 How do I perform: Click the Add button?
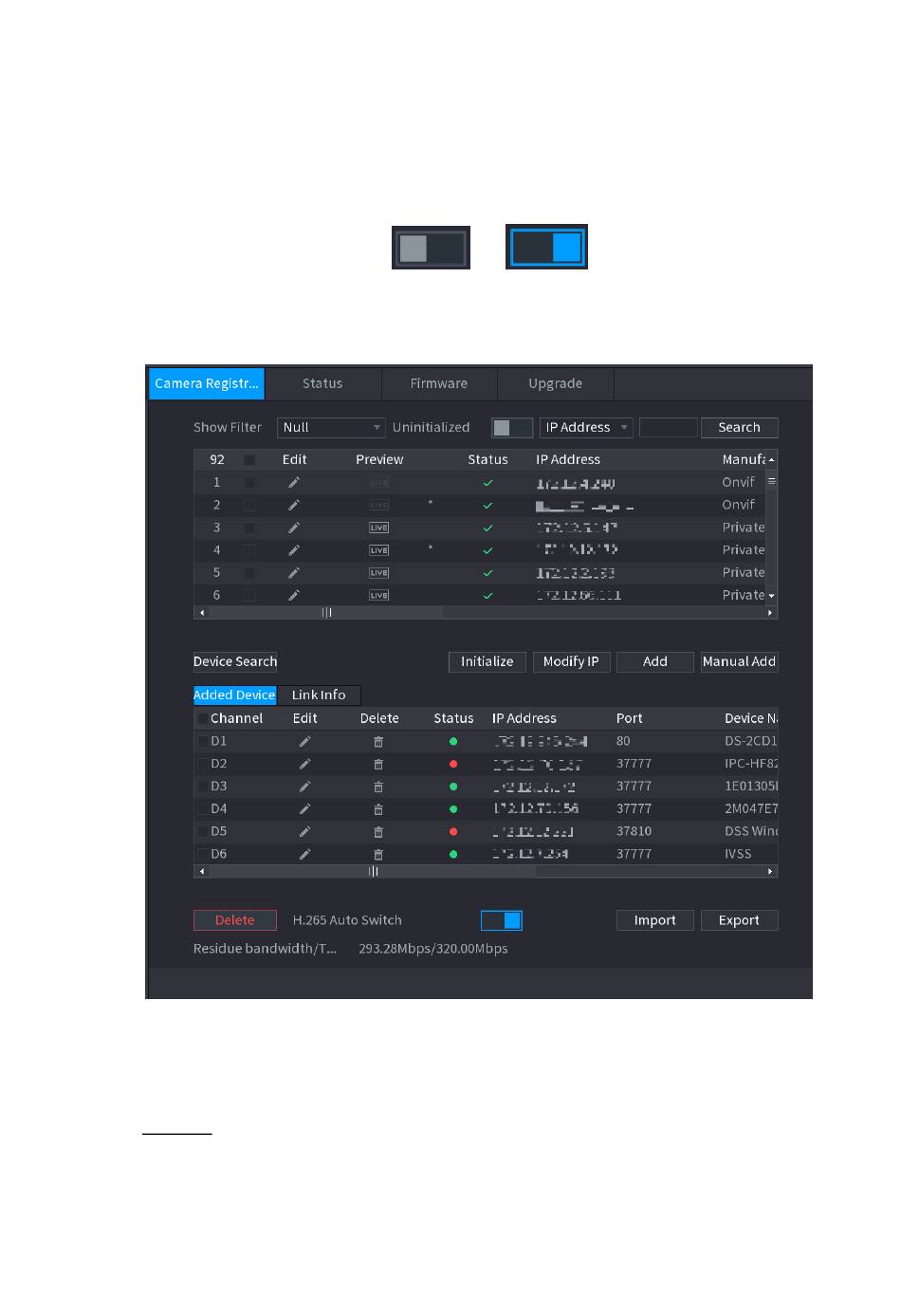click(655, 662)
